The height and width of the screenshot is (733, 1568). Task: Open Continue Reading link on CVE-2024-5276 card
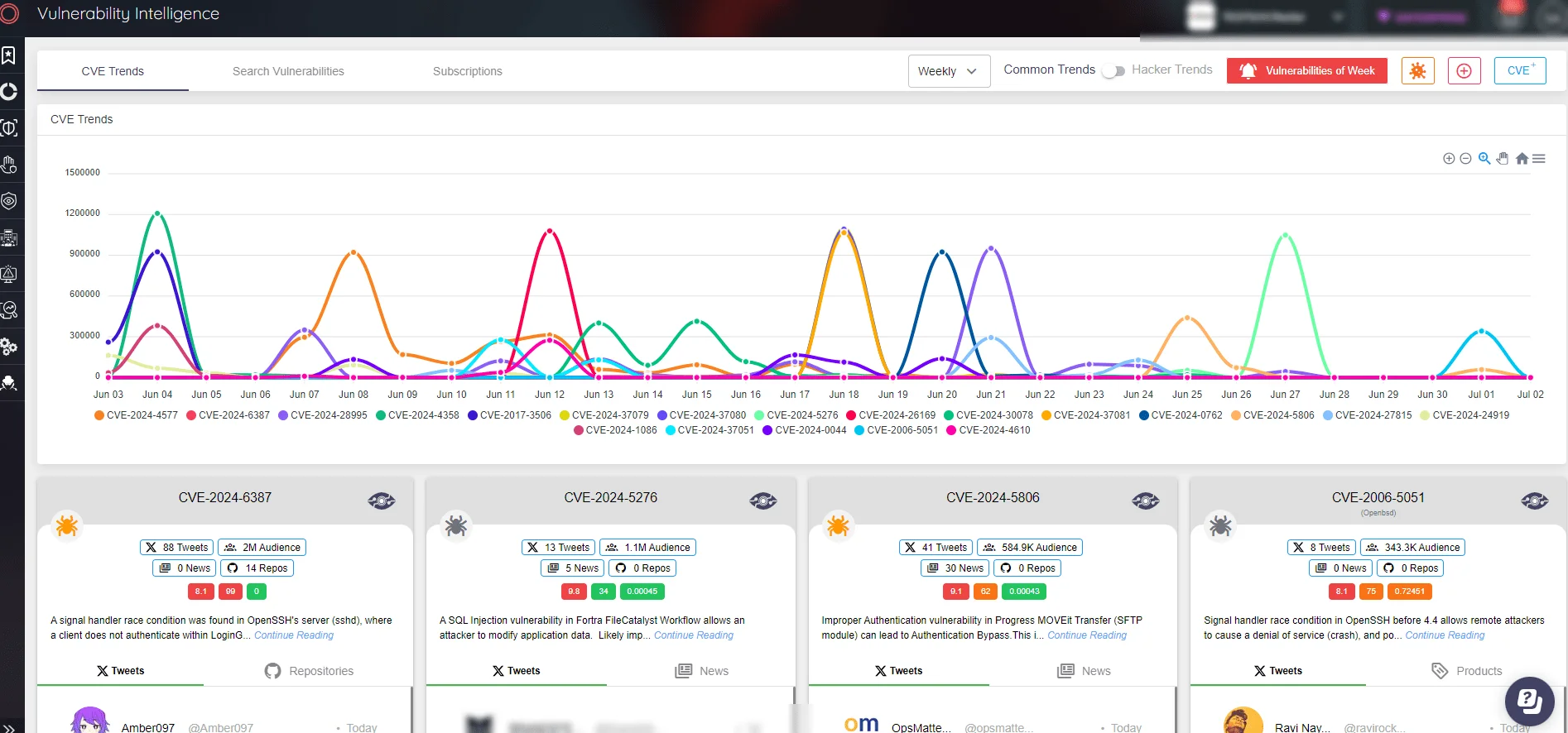(694, 635)
